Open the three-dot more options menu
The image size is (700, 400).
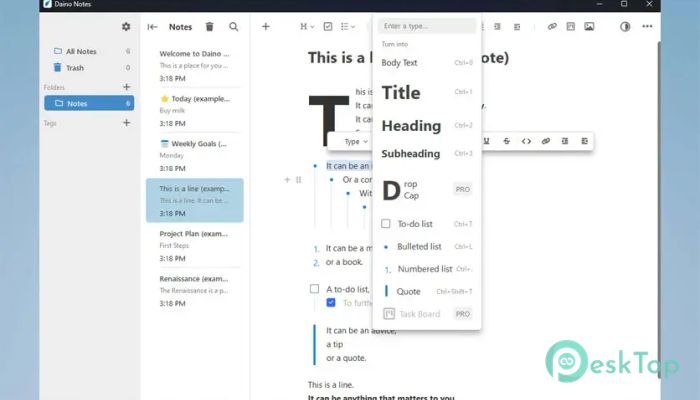(x=647, y=27)
